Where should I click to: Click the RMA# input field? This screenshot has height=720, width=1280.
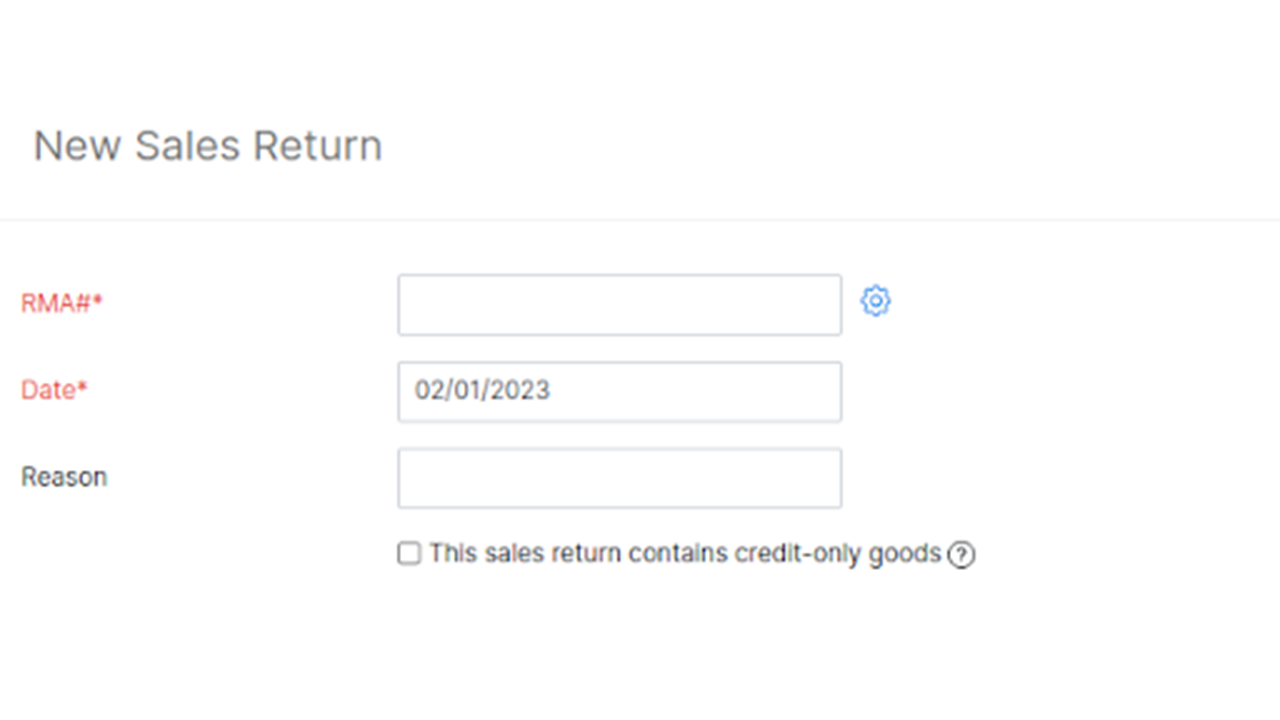pos(619,305)
